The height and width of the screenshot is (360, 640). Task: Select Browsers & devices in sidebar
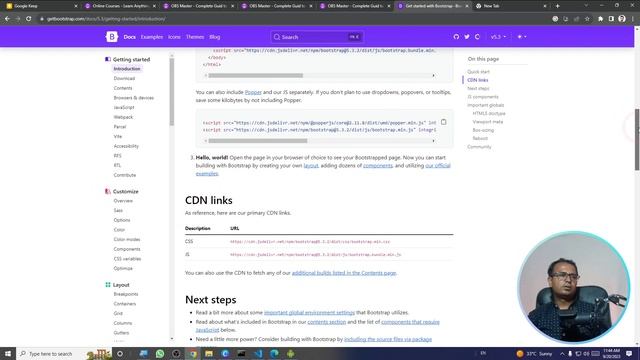[133, 98]
